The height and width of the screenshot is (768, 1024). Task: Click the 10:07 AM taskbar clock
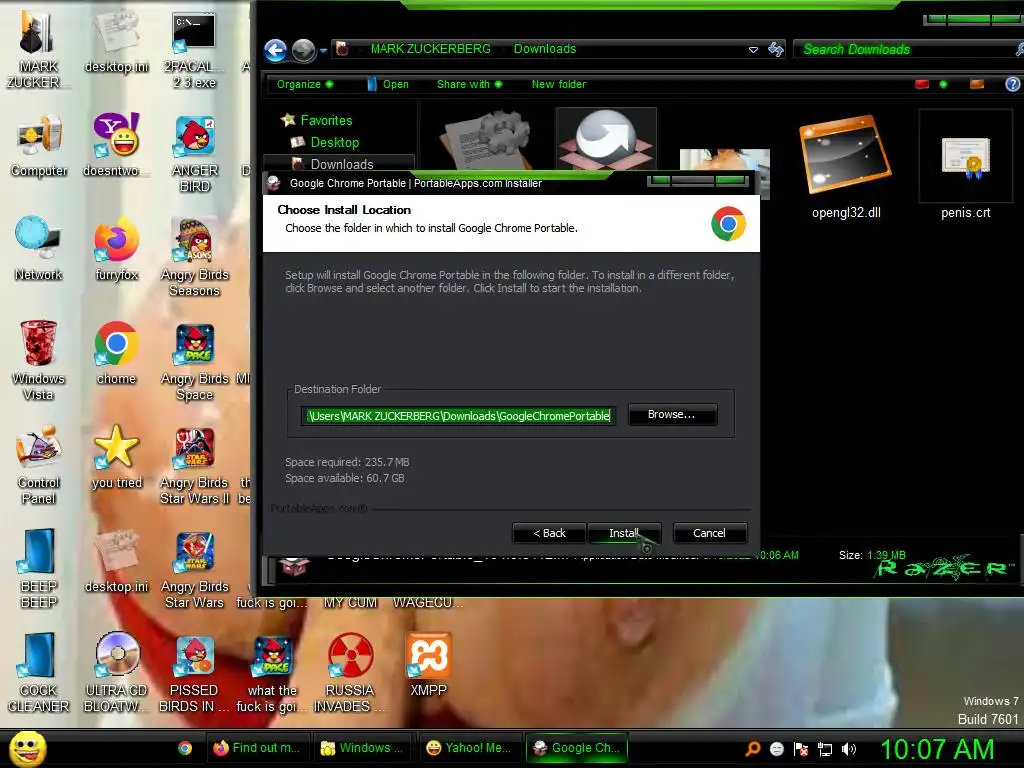(937, 749)
